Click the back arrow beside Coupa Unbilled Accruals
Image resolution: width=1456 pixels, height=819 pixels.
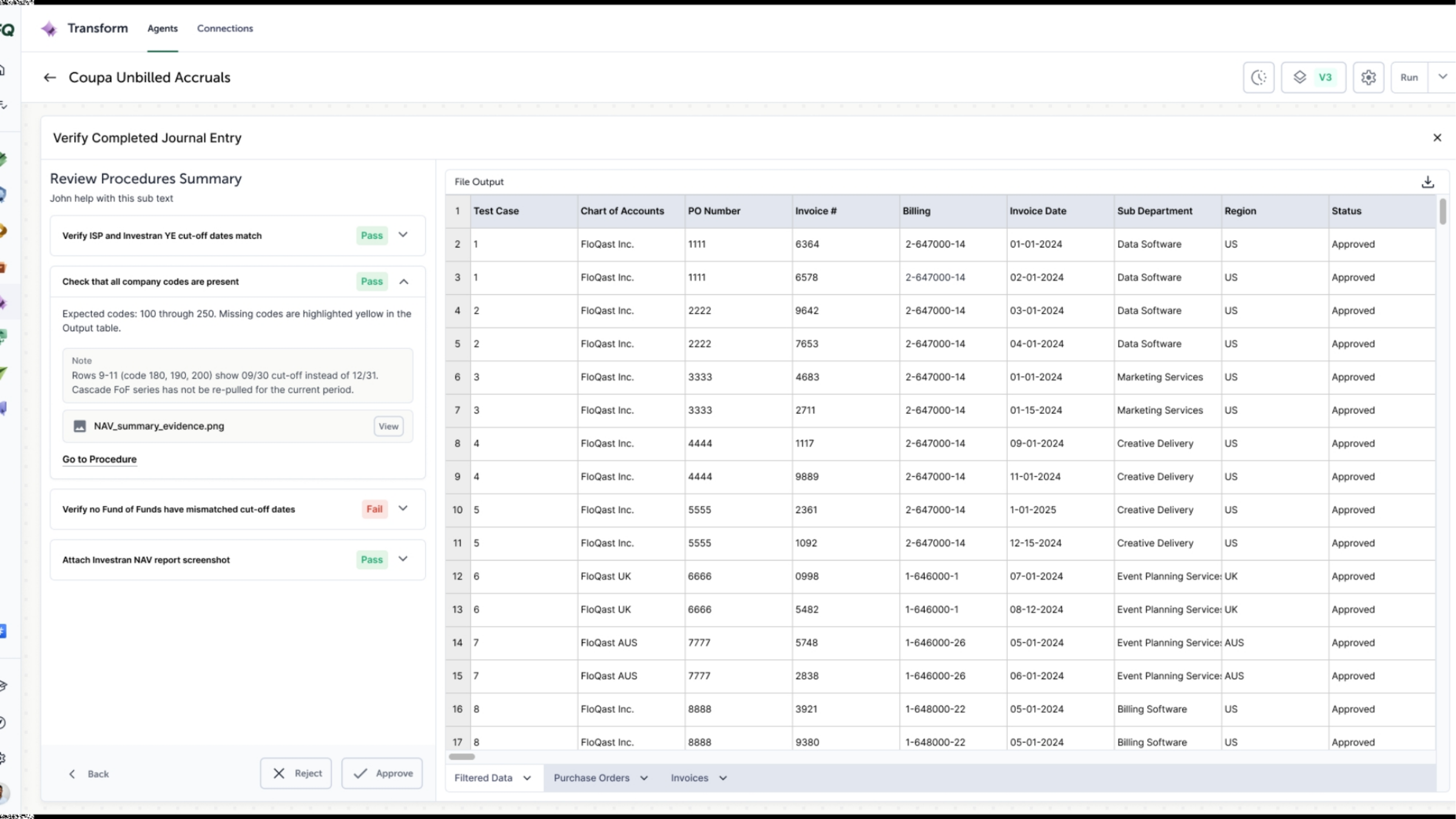coord(50,78)
